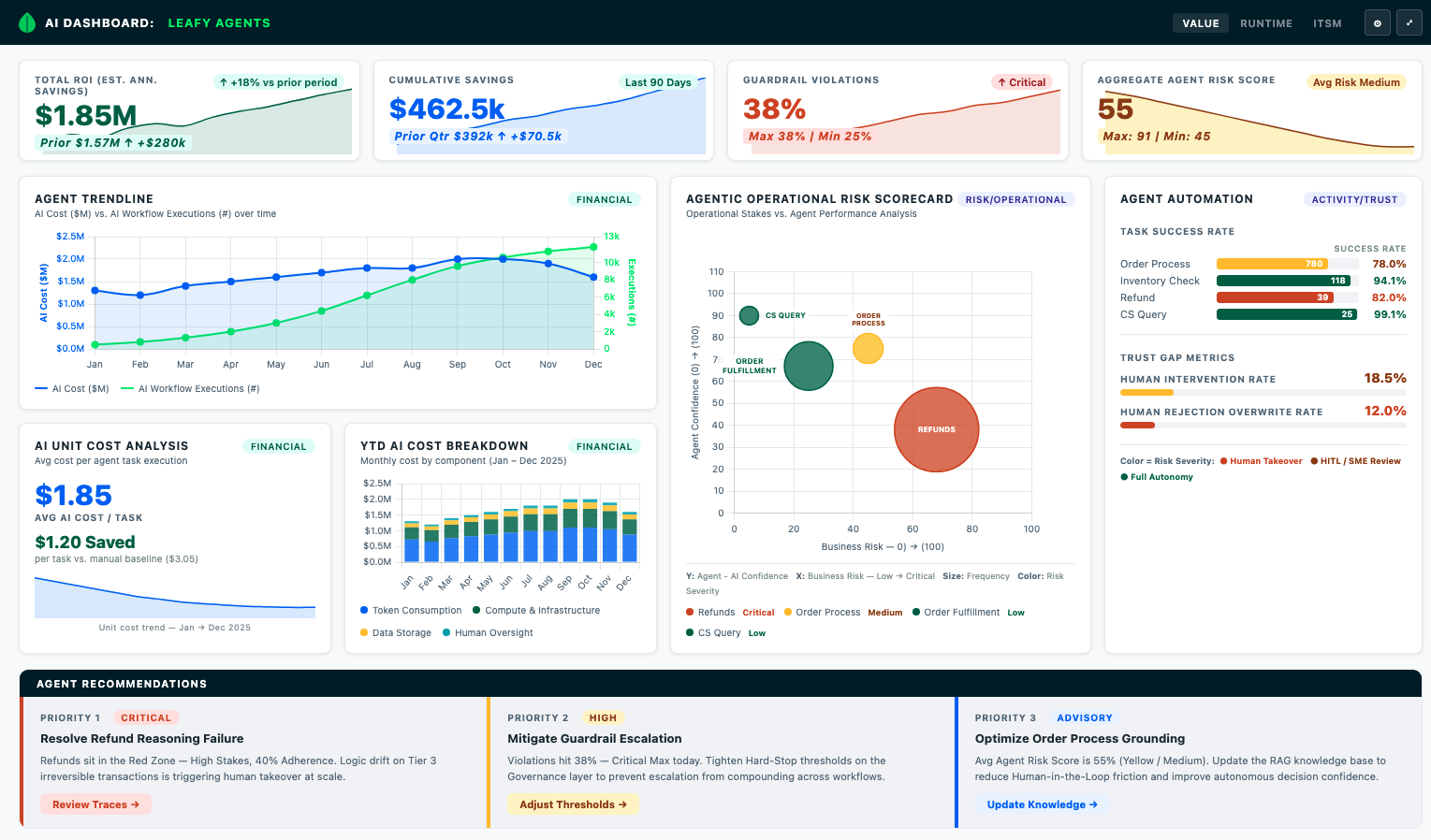Click the Prior $1.57M +$280k label
Viewport: 1431px width, 840px height.
click(x=113, y=143)
